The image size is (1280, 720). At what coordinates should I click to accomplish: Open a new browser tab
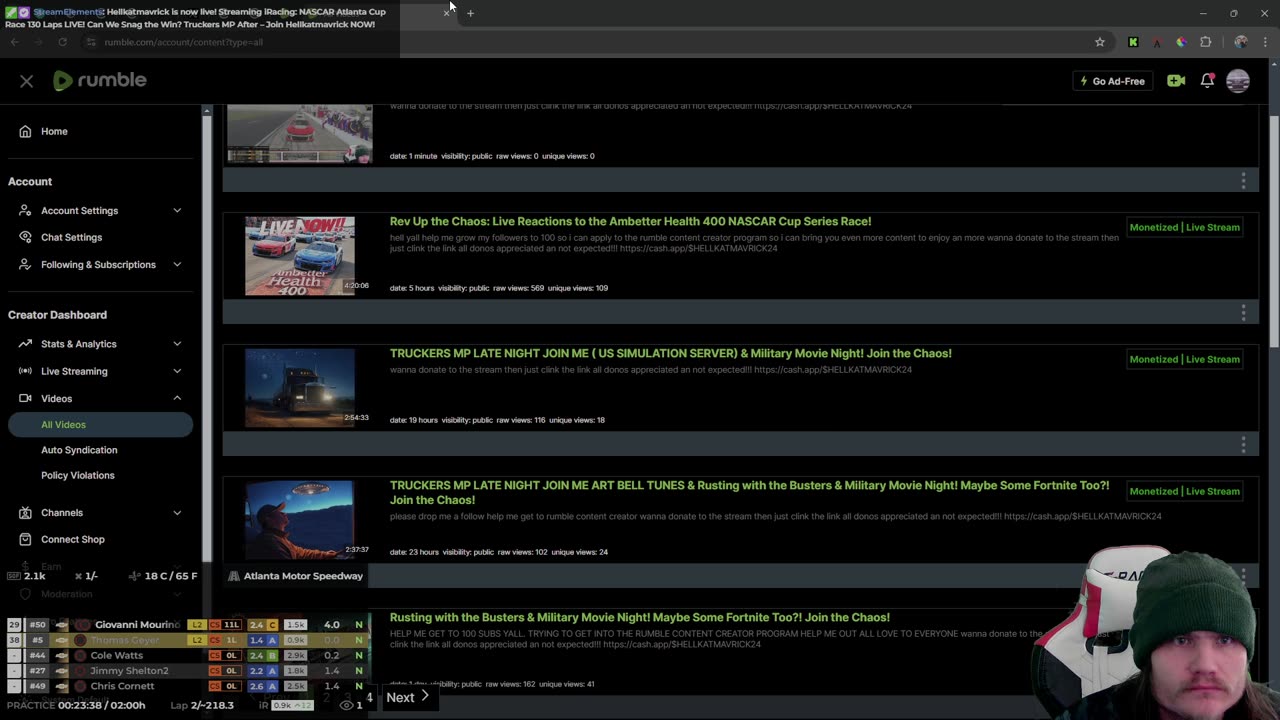tap(470, 13)
